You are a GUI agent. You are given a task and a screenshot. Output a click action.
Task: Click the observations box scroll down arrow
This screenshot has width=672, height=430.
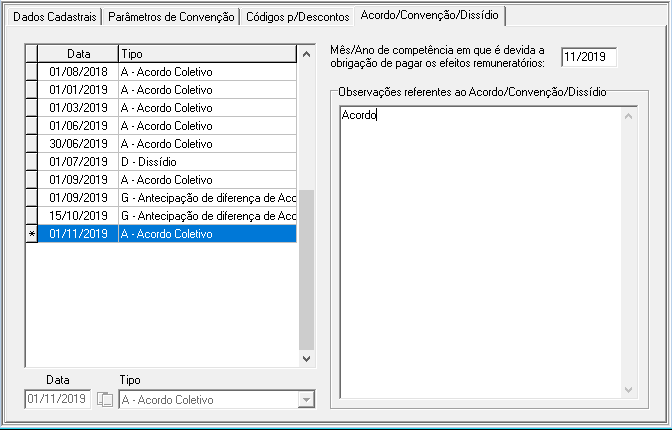[629, 390]
